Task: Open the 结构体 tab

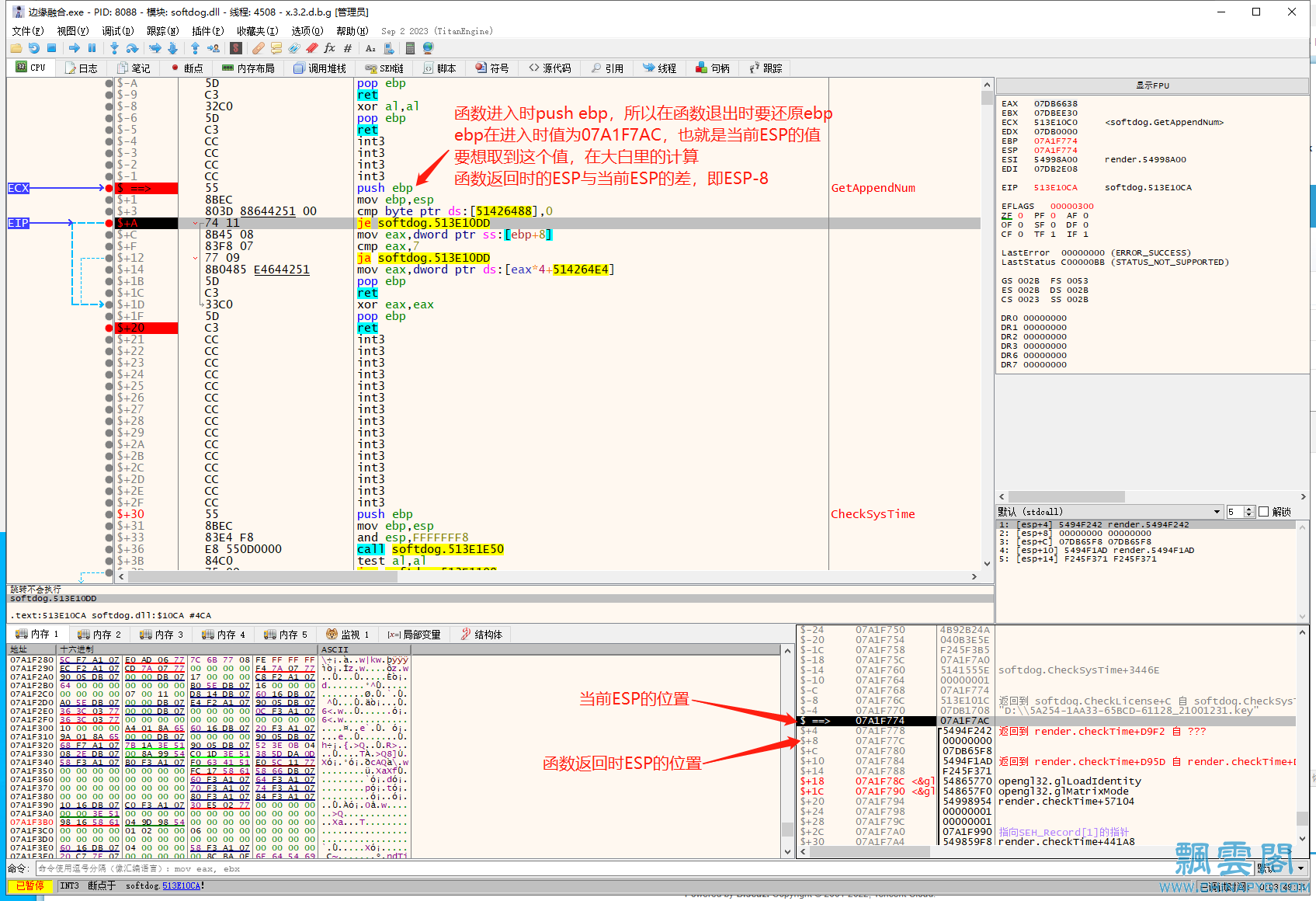Action: point(481,635)
